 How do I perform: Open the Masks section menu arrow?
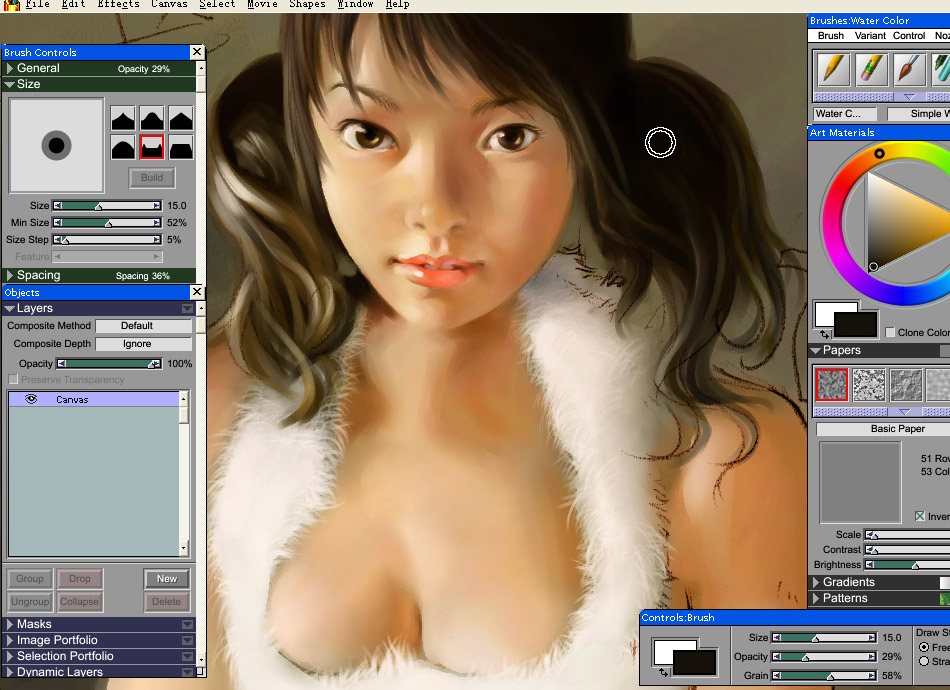pyautogui.click(x=187, y=625)
